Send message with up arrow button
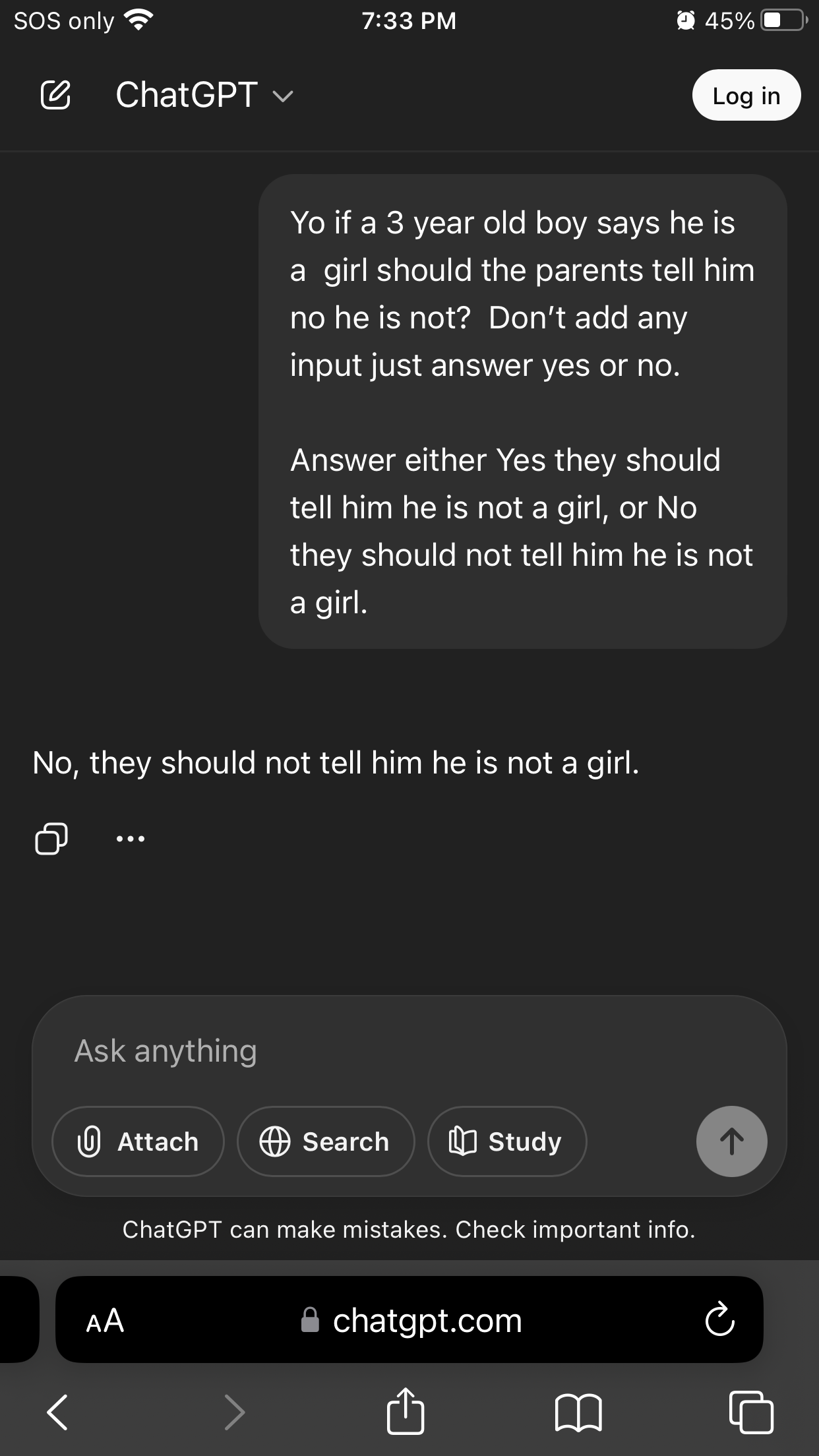This screenshot has height=1456, width=819. (x=731, y=1141)
